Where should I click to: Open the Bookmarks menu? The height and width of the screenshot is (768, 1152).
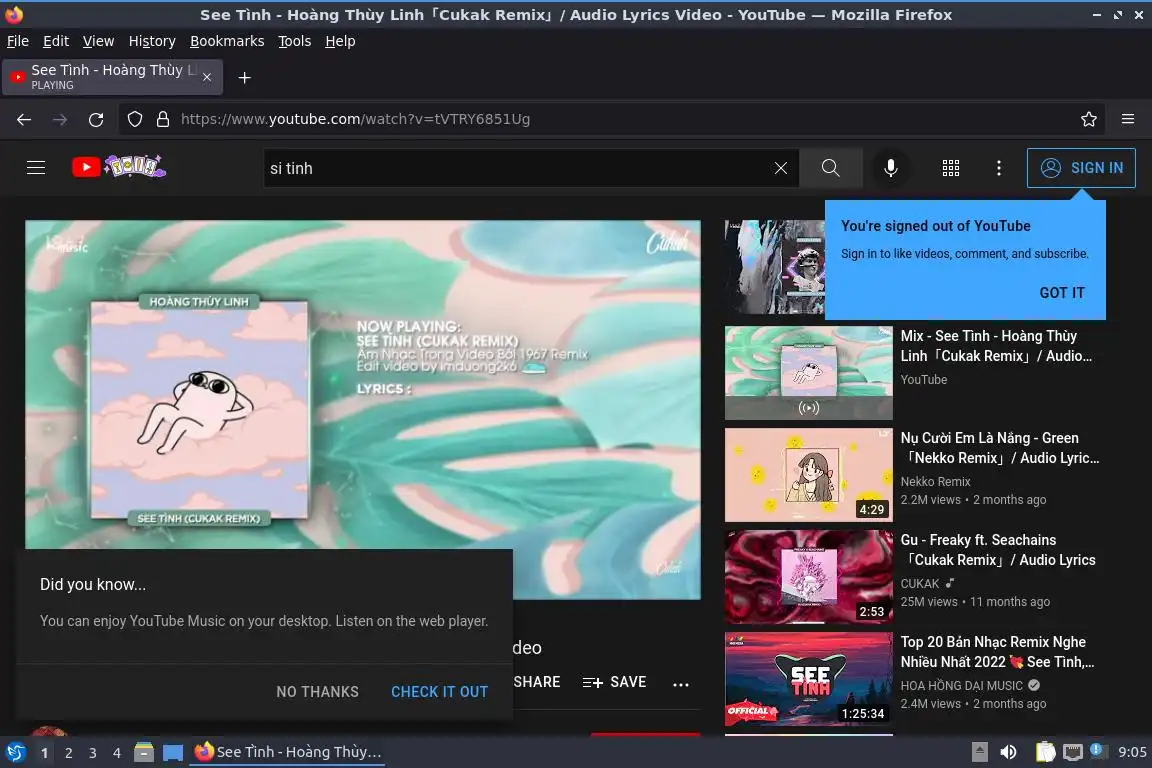(x=227, y=41)
